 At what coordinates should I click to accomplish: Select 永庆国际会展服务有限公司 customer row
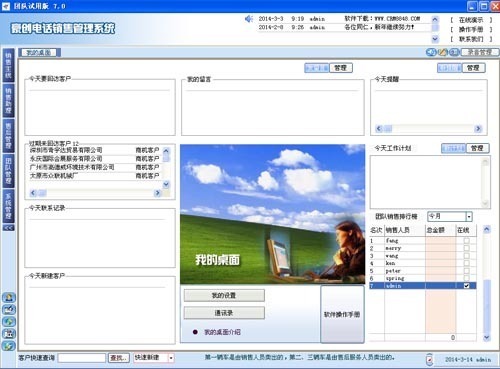[95, 159]
